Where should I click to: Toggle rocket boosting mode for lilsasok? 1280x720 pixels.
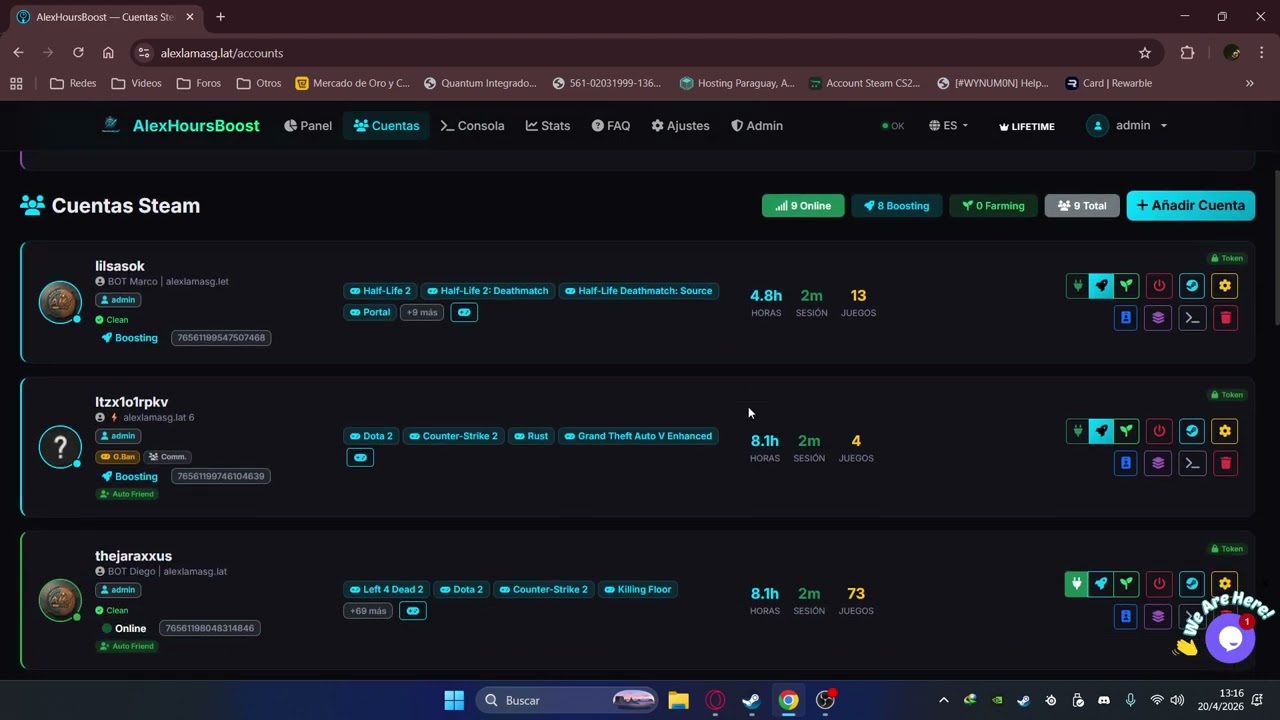tap(1101, 286)
